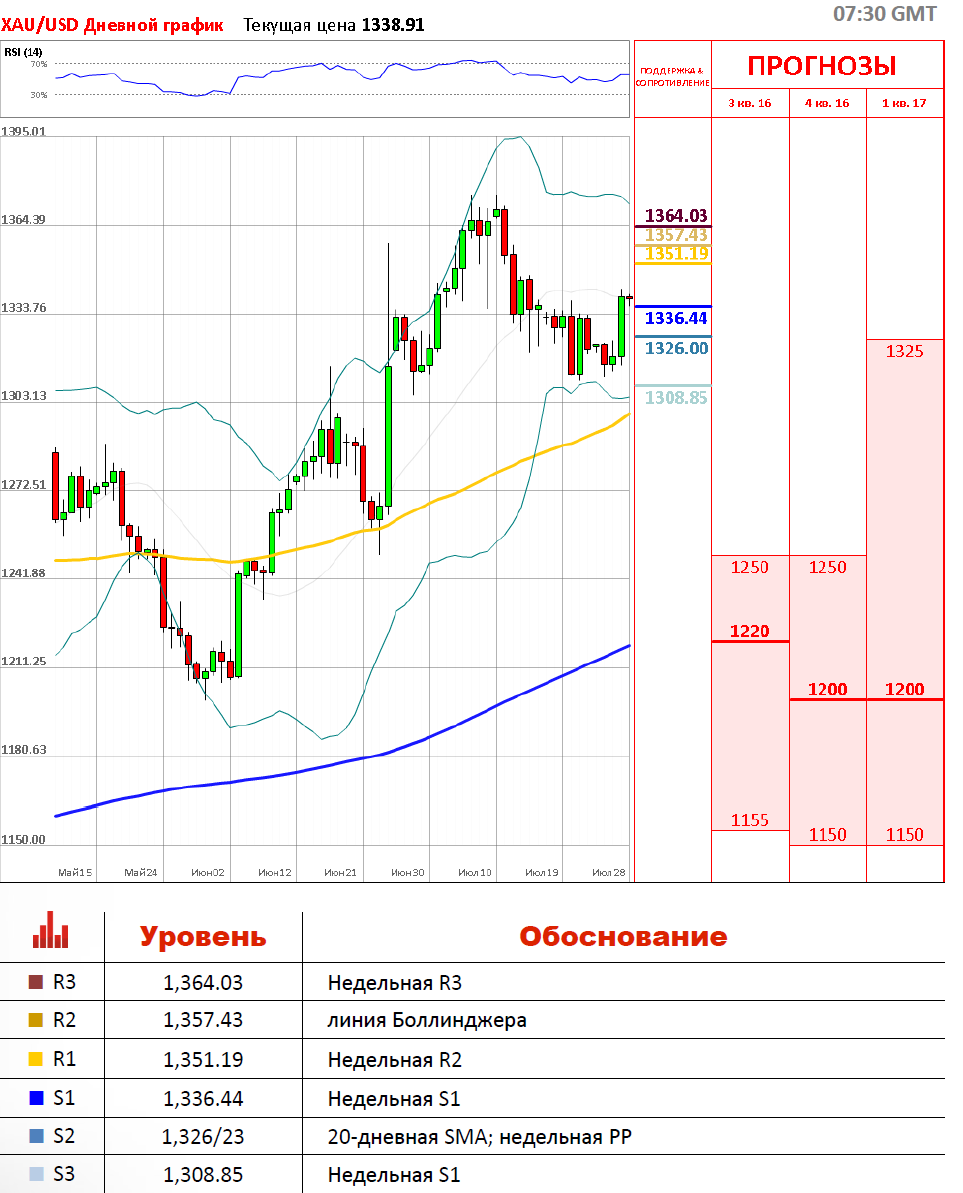Click the red bar chart icon
This screenshot has height=1193, width=963.
click(50, 930)
